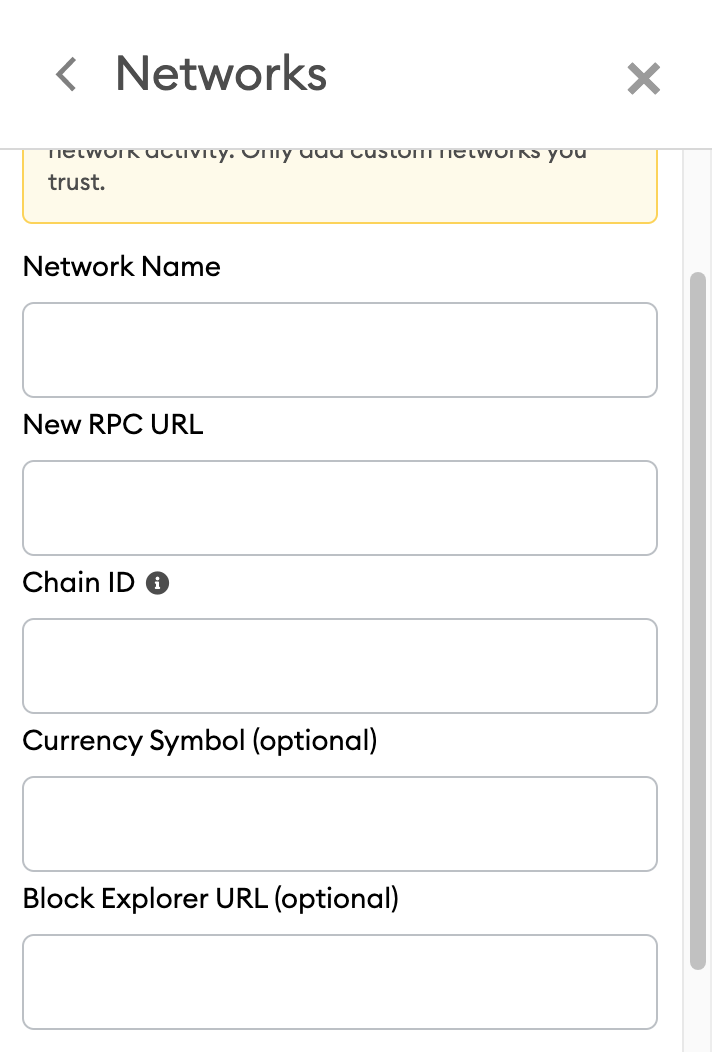Grab the vertical scrollbar thumb
Screen dimensions: 712x1052
point(697,620)
